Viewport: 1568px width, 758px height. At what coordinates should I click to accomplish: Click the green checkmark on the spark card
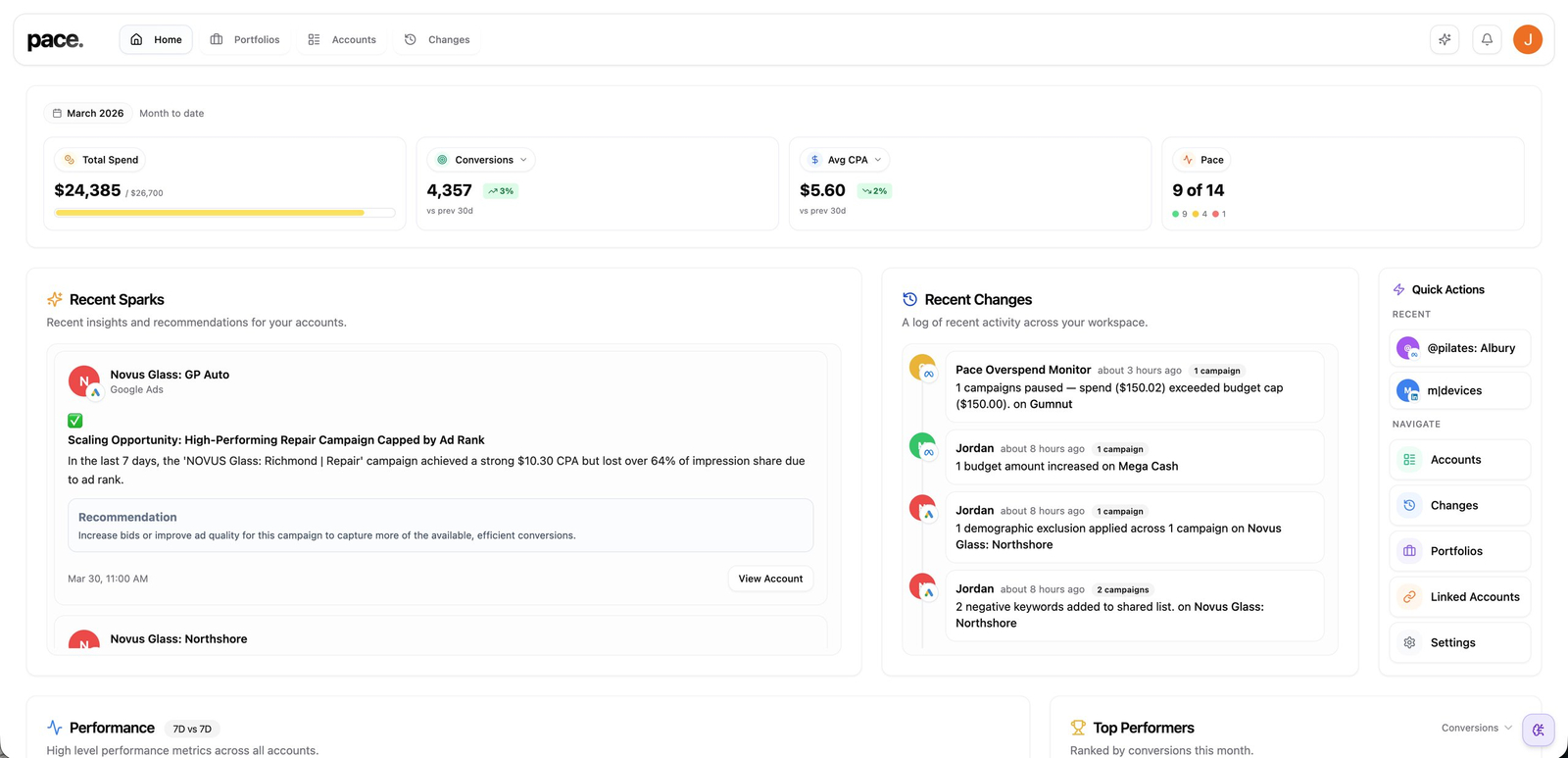75,421
